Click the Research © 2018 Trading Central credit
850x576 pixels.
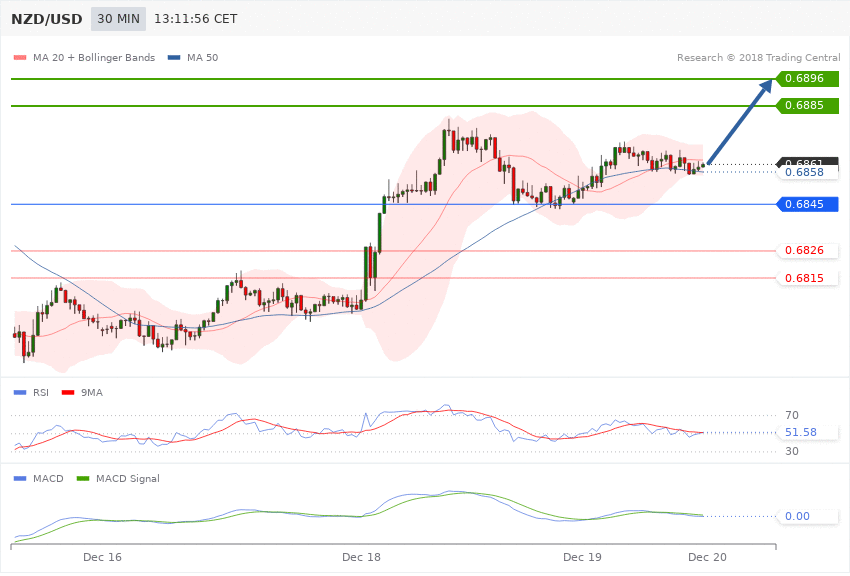758,57
